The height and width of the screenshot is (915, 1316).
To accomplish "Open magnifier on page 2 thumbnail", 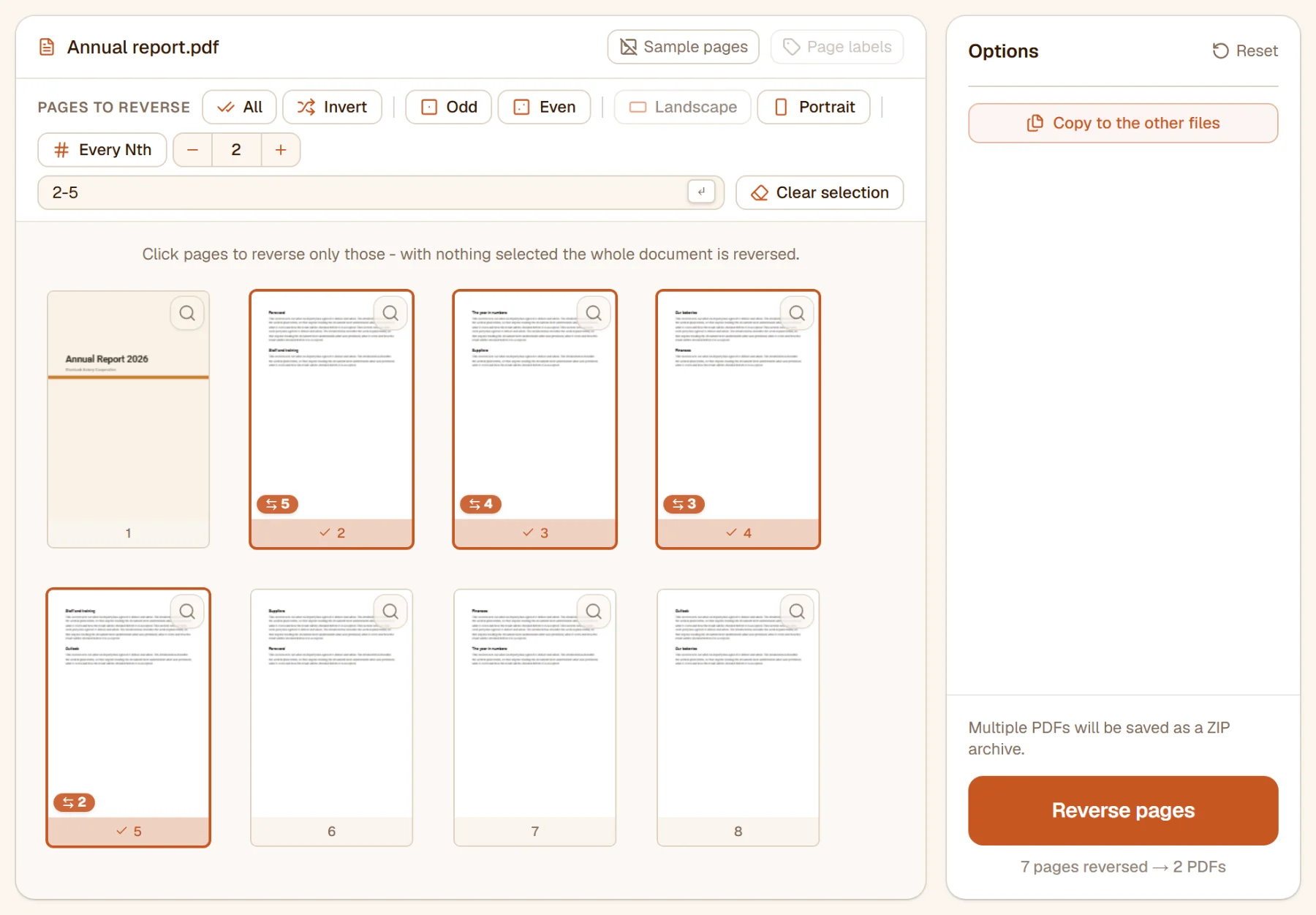I will click(x=390, y=313).
